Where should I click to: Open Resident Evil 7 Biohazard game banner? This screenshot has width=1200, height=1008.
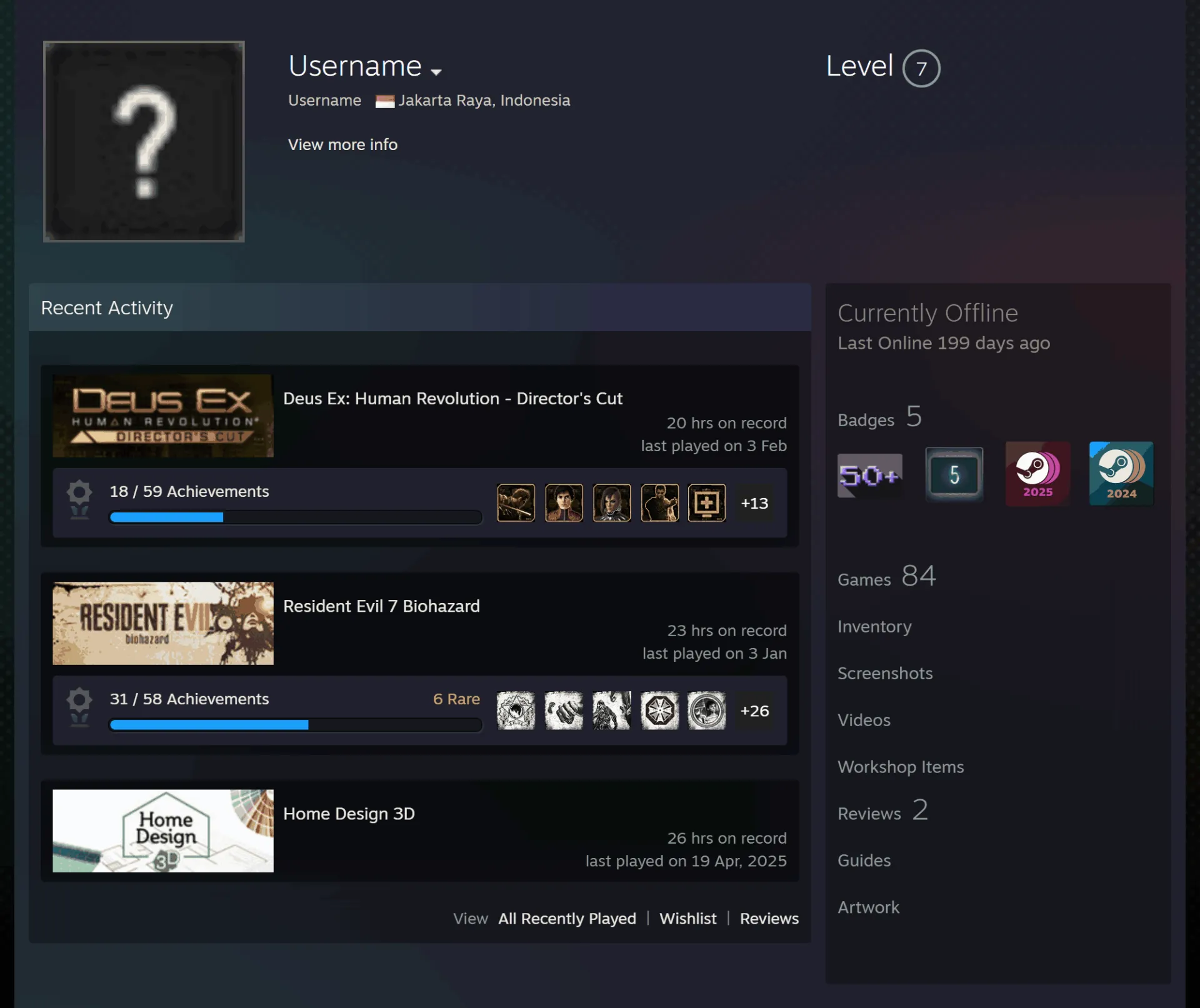pyautogui.click(x=163, y=624)
